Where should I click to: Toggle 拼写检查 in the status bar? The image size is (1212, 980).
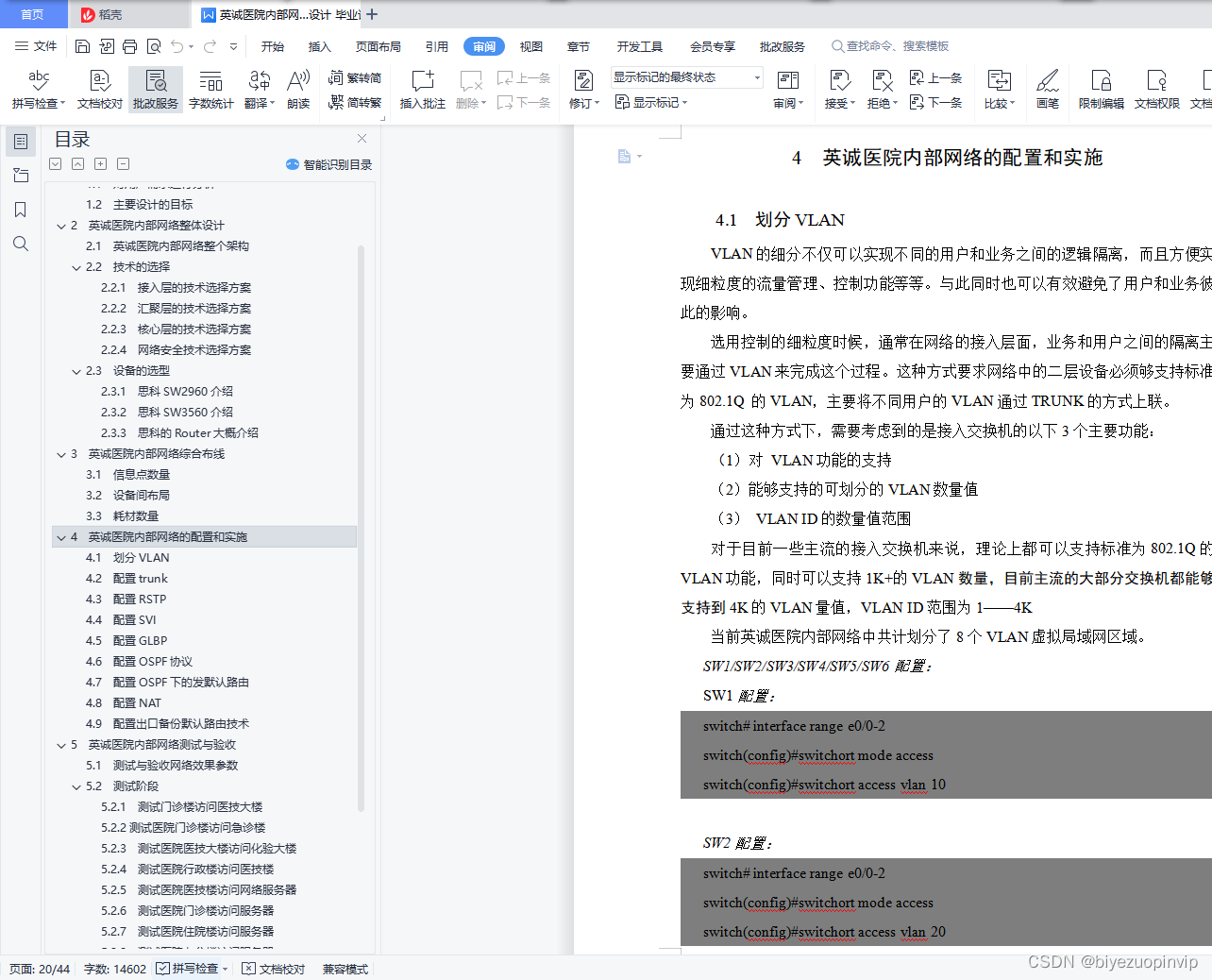189,968
